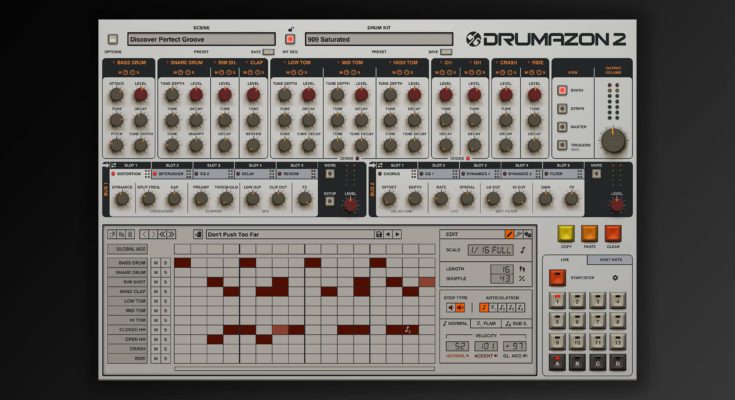735x400 pixels.
Task: Mute the Bass Drum track
Action: 155,263
